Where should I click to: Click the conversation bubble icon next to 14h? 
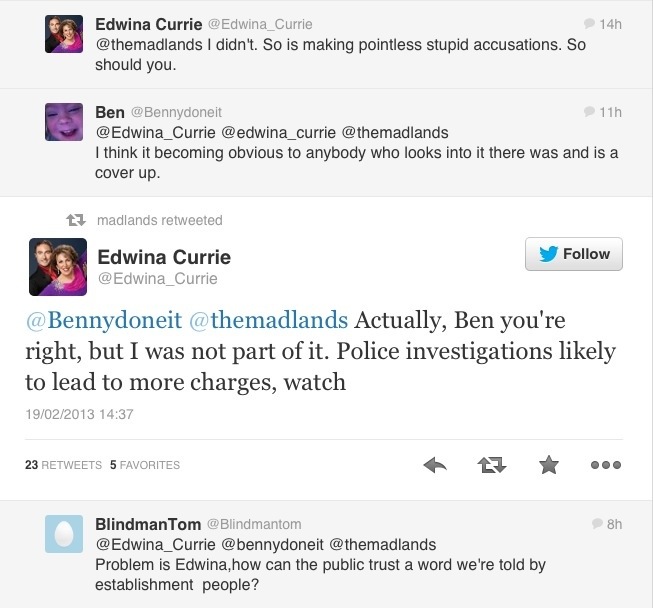point(589,23)
